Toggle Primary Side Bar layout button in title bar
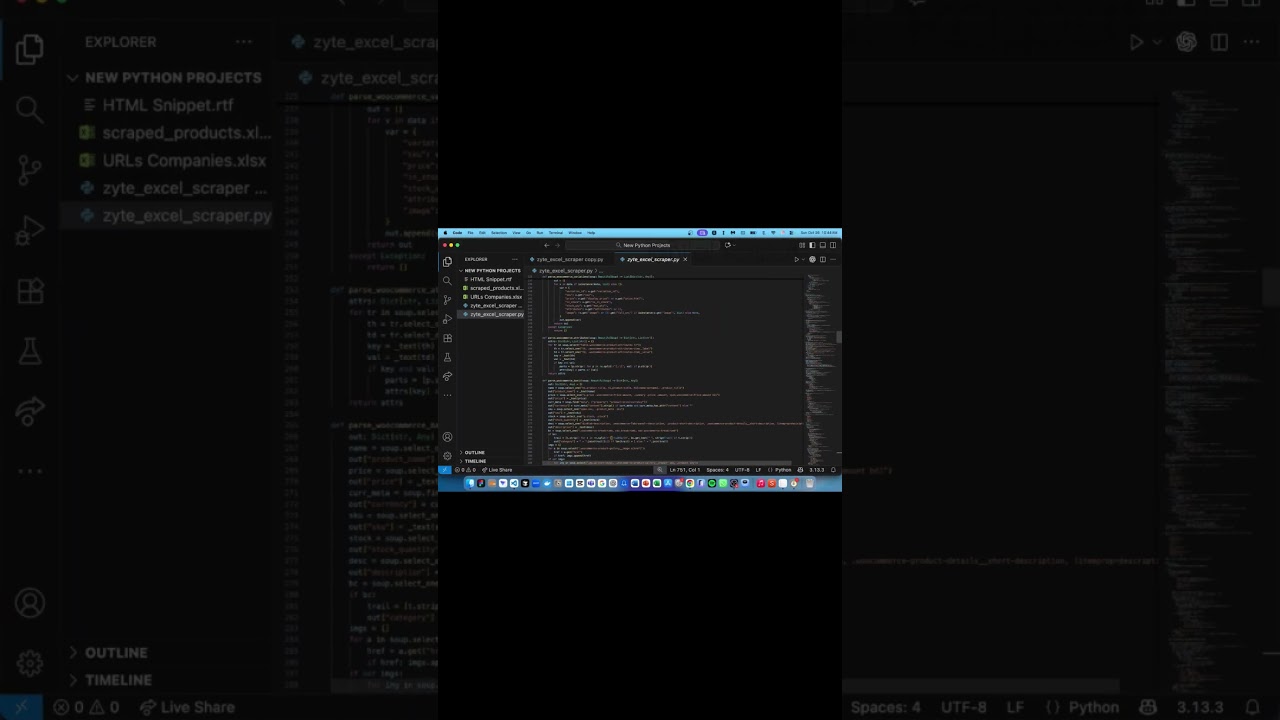1280x720 pixels. point(811,245)
